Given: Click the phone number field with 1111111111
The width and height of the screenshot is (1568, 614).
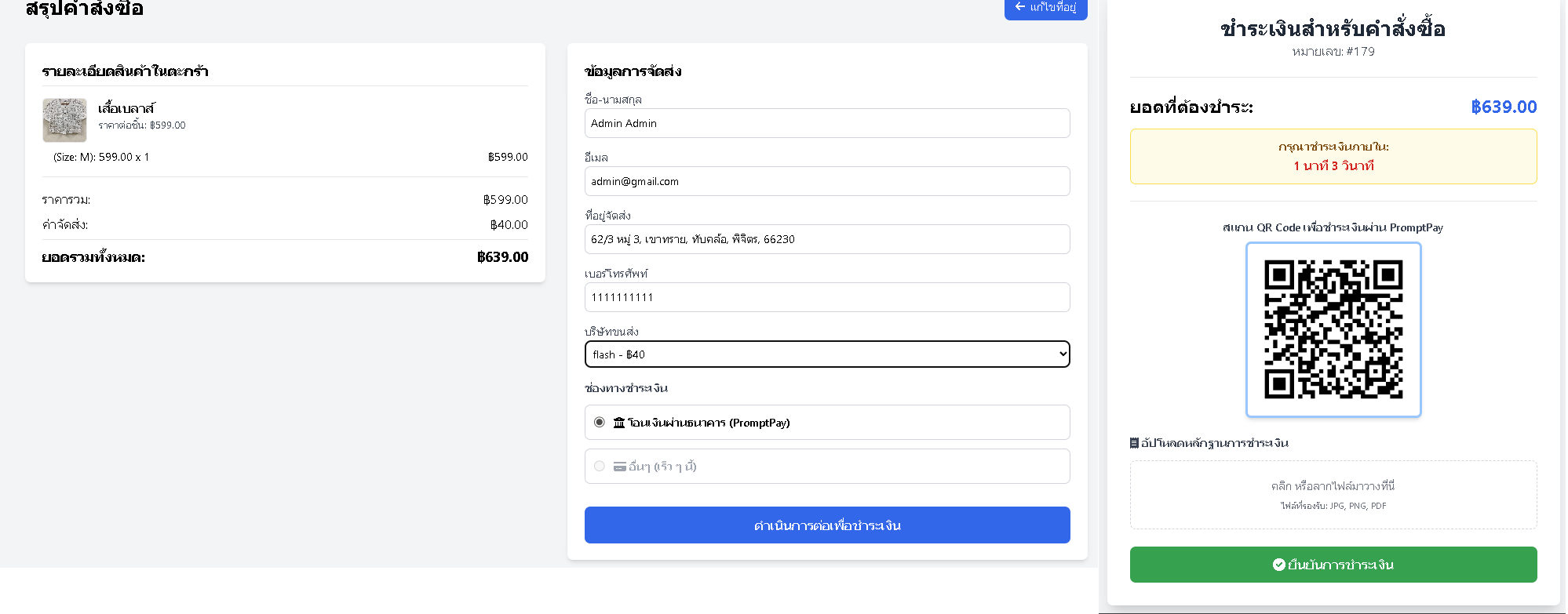Looking at the screenshot, I should tap(826, 297).
